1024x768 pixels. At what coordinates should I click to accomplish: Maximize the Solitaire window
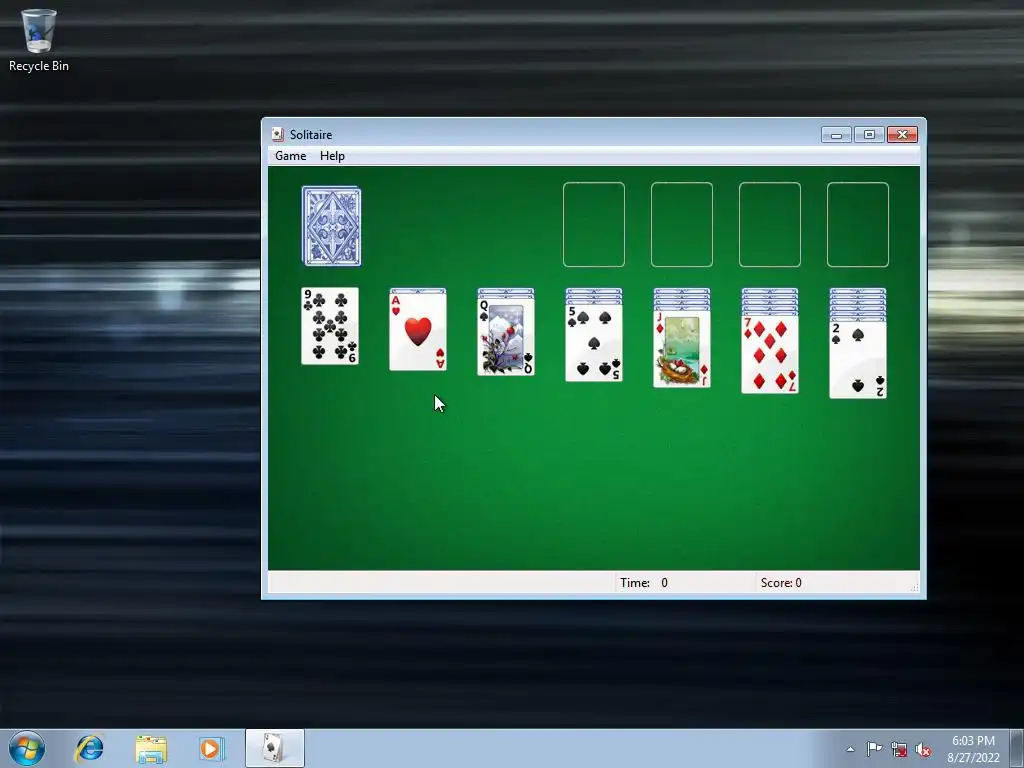[x=869, y=135]
